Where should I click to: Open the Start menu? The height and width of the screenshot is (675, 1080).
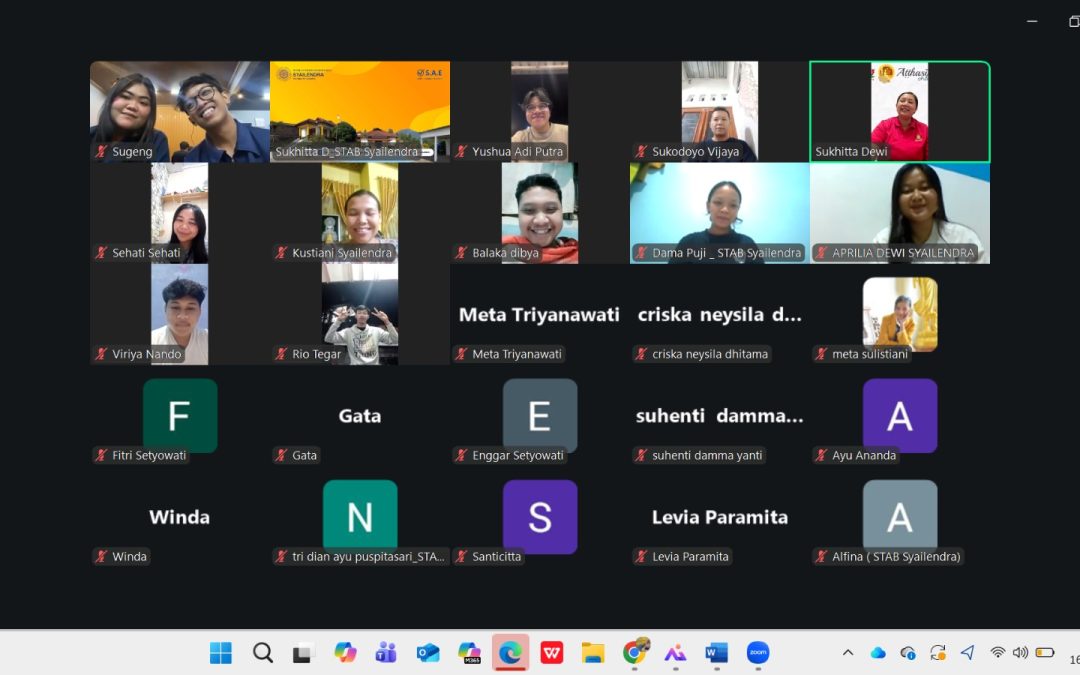(x=220, y=652)
